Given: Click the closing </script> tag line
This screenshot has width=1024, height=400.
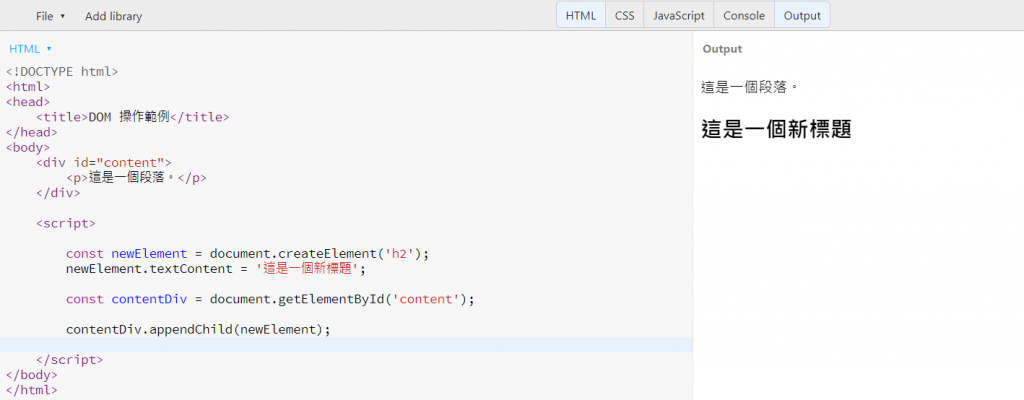Looking at the screenshot, I should (x=69, y=359).
